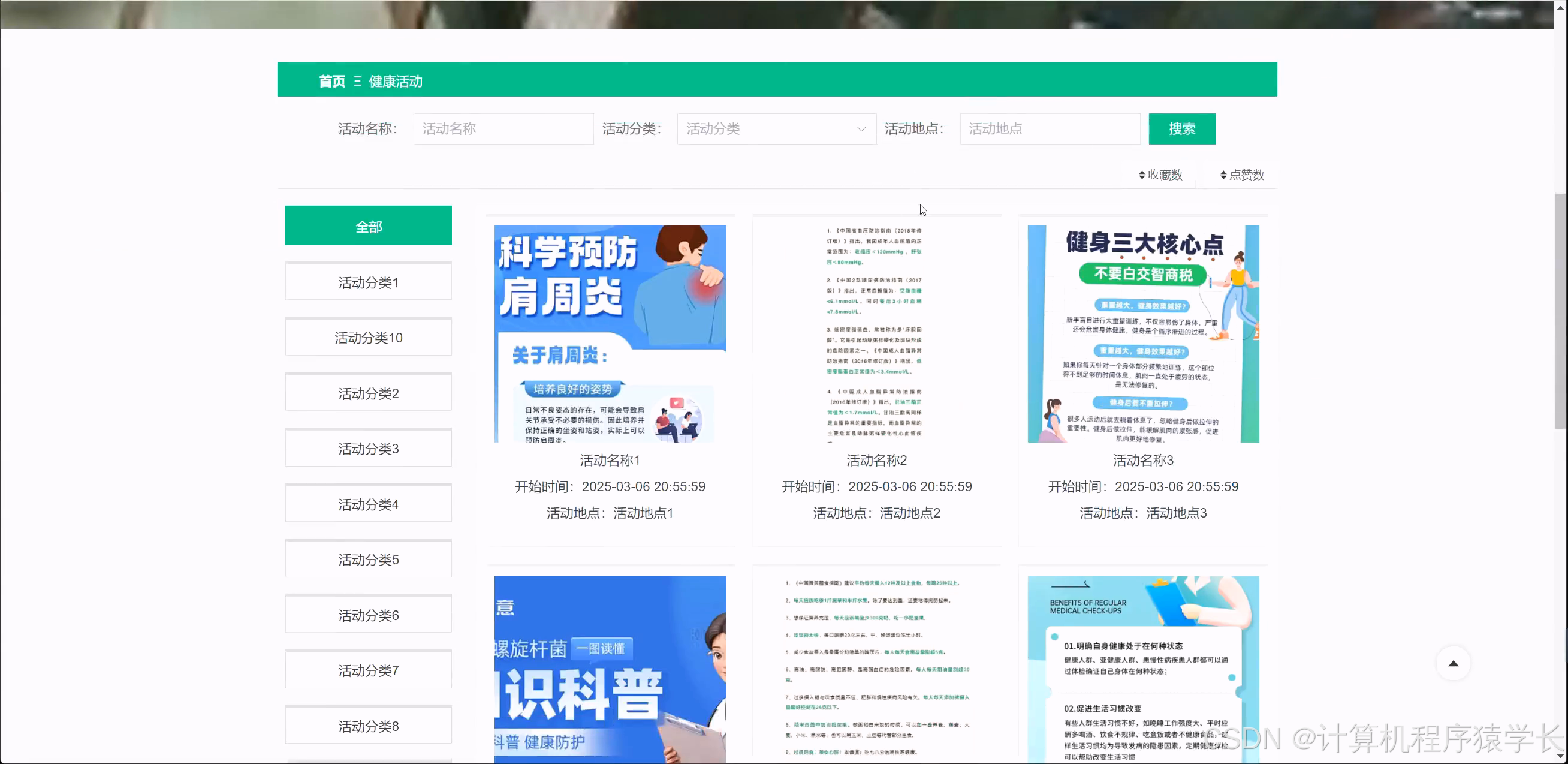The width and height of the screenshot is (1568, 764).
Task: Click the 健康活动 breadcrumb item
Action: click(x=396, y=80)
